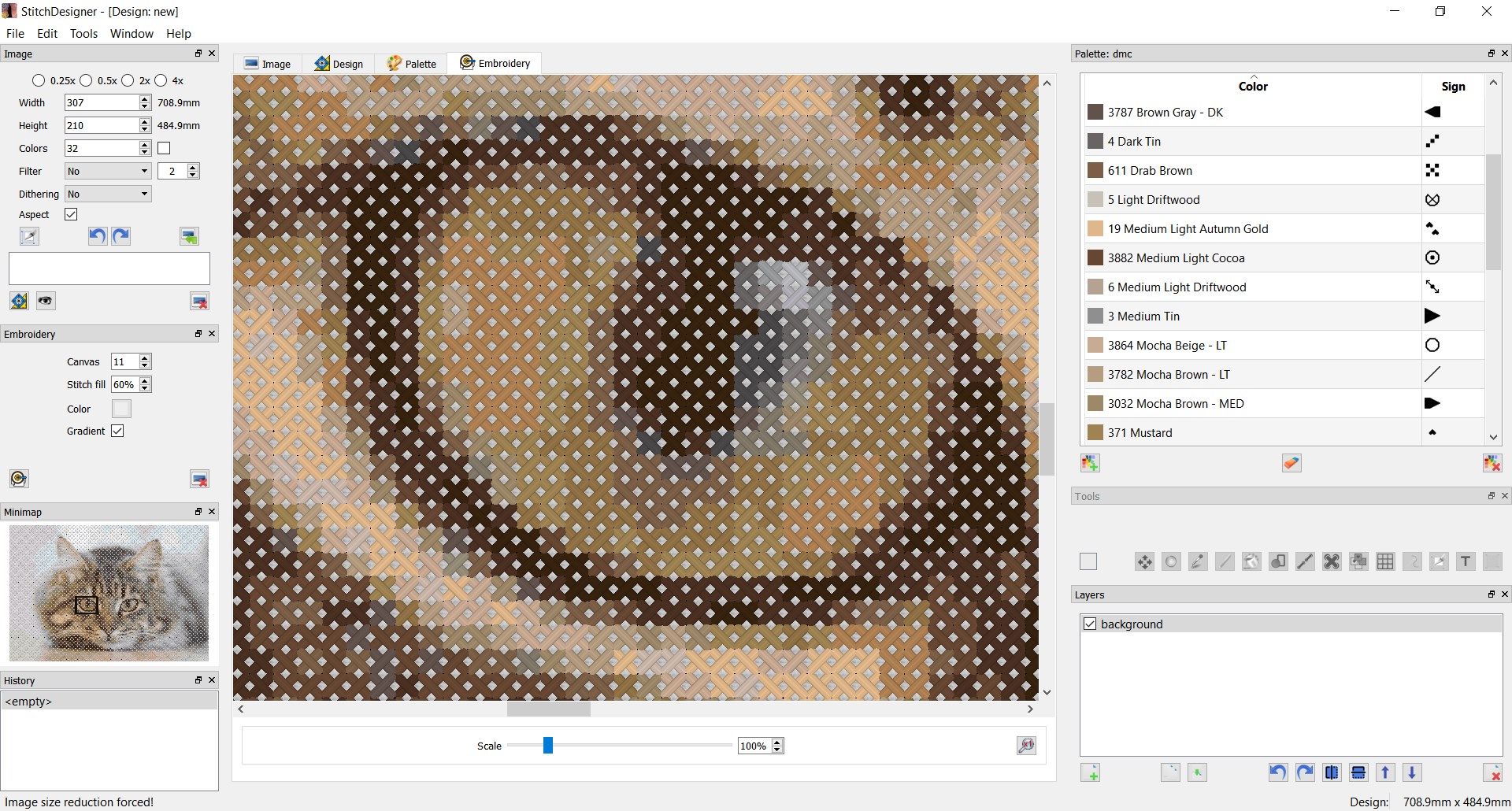
Task: Uncheck the background layer visibility
Action: pos(1090,624)
